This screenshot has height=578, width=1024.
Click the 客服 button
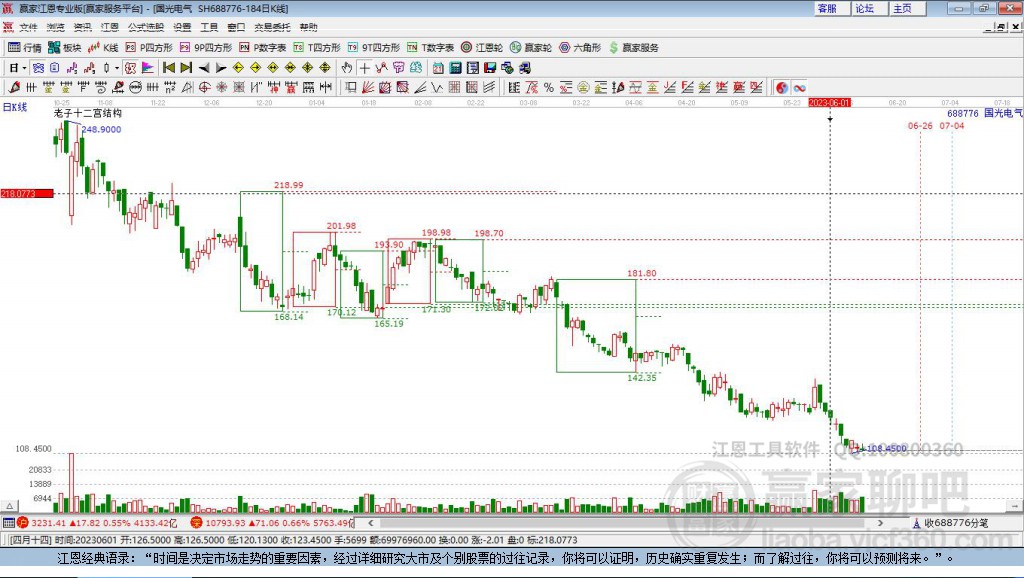(831, 8)
